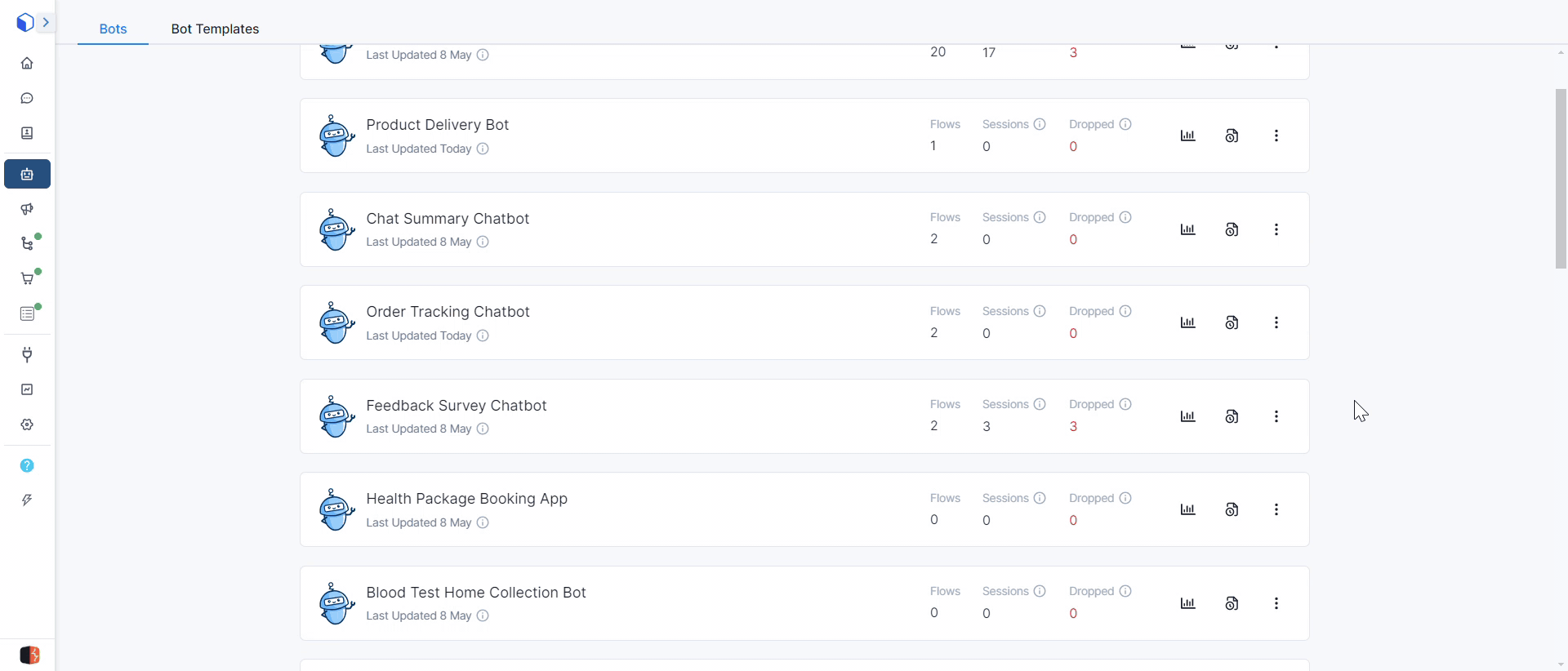The width and height of the screenshot is (1568, 671).
Task: Select the Bots tab
Action: tap(113, 29)
